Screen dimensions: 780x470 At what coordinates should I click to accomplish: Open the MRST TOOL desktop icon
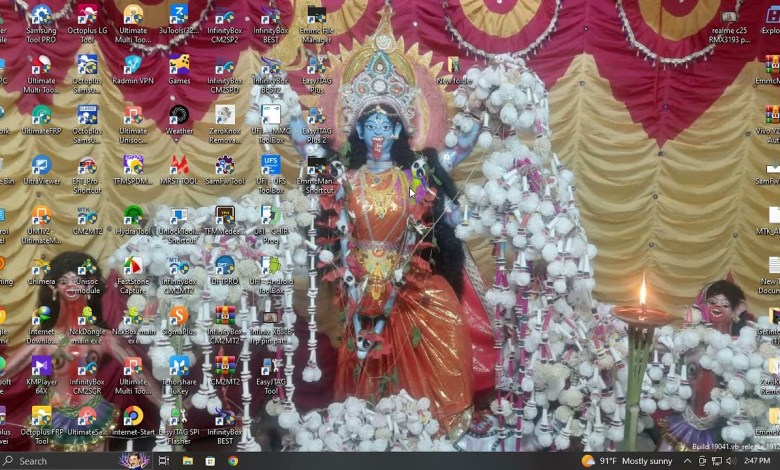coord(179,165)
